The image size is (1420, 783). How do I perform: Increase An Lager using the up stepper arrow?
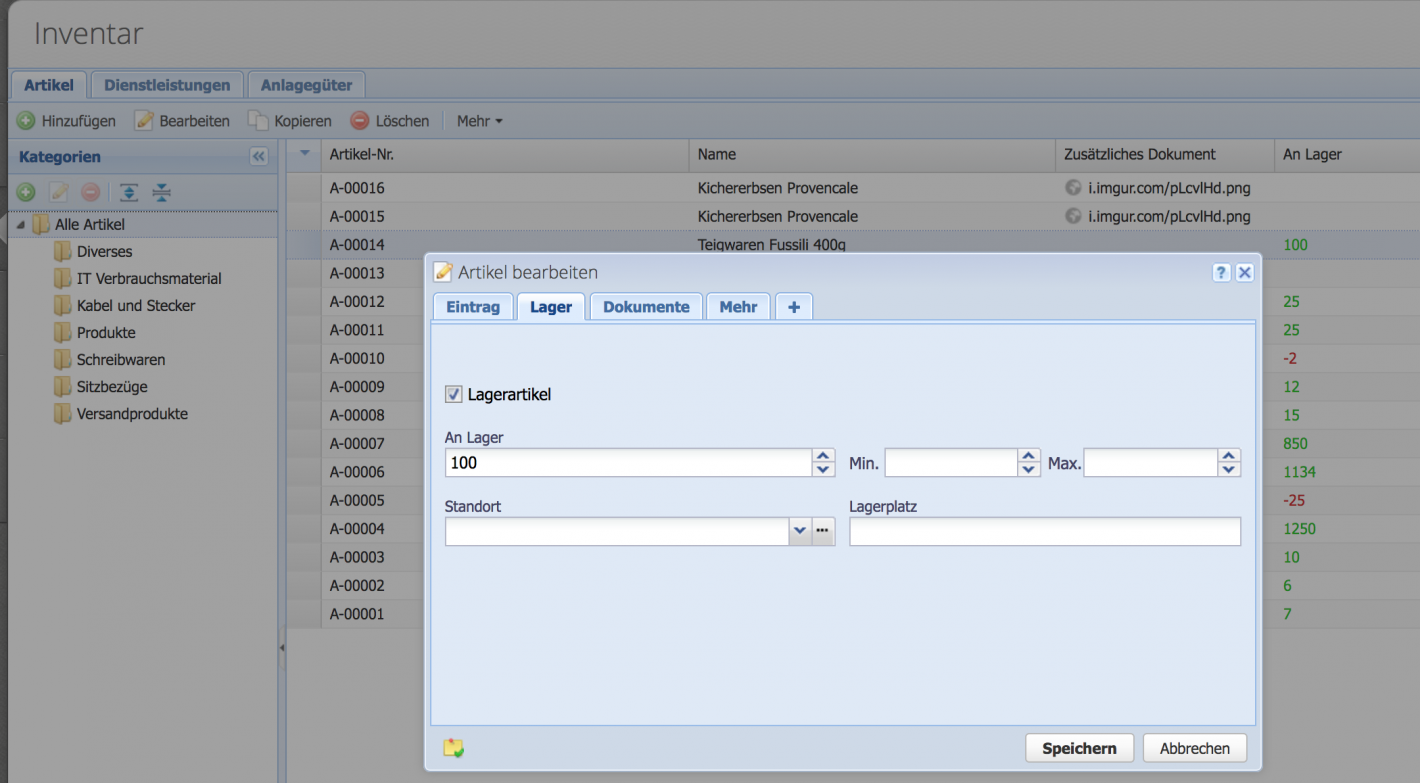823,456
